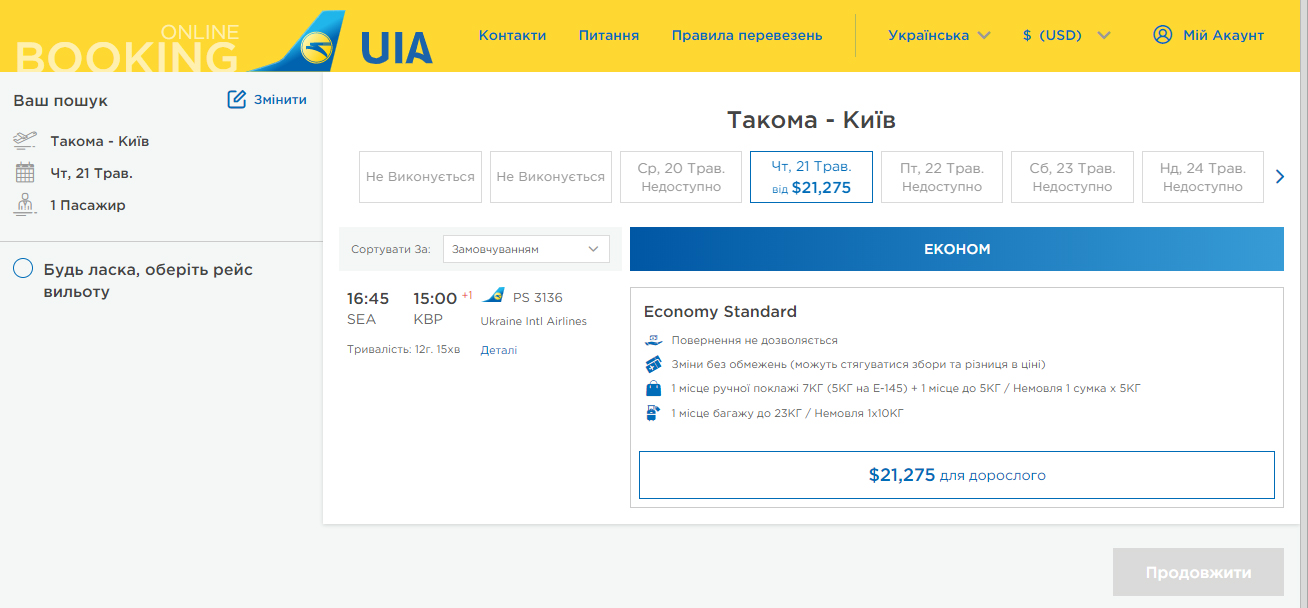1308x608 pixels.
Task: Open the Українська language dropdown
Action: pos(939,35)
